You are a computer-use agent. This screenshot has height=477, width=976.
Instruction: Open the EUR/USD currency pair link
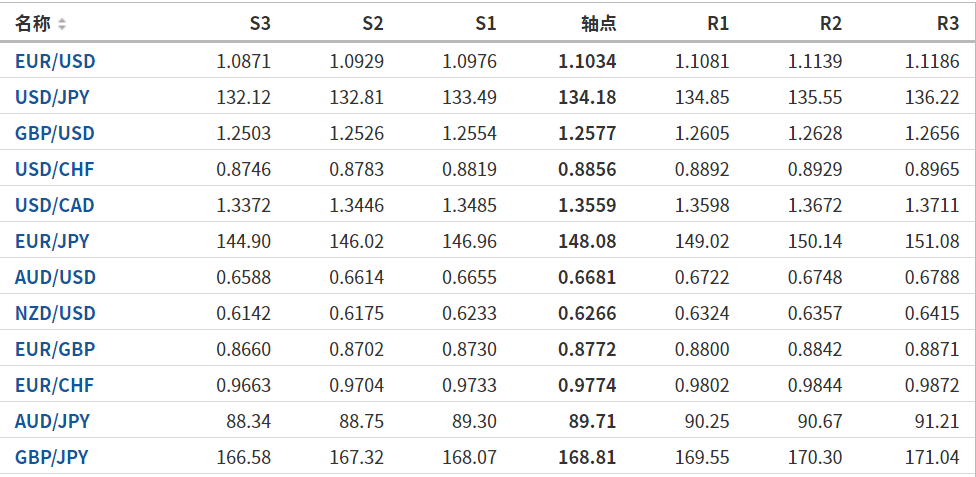55,61
